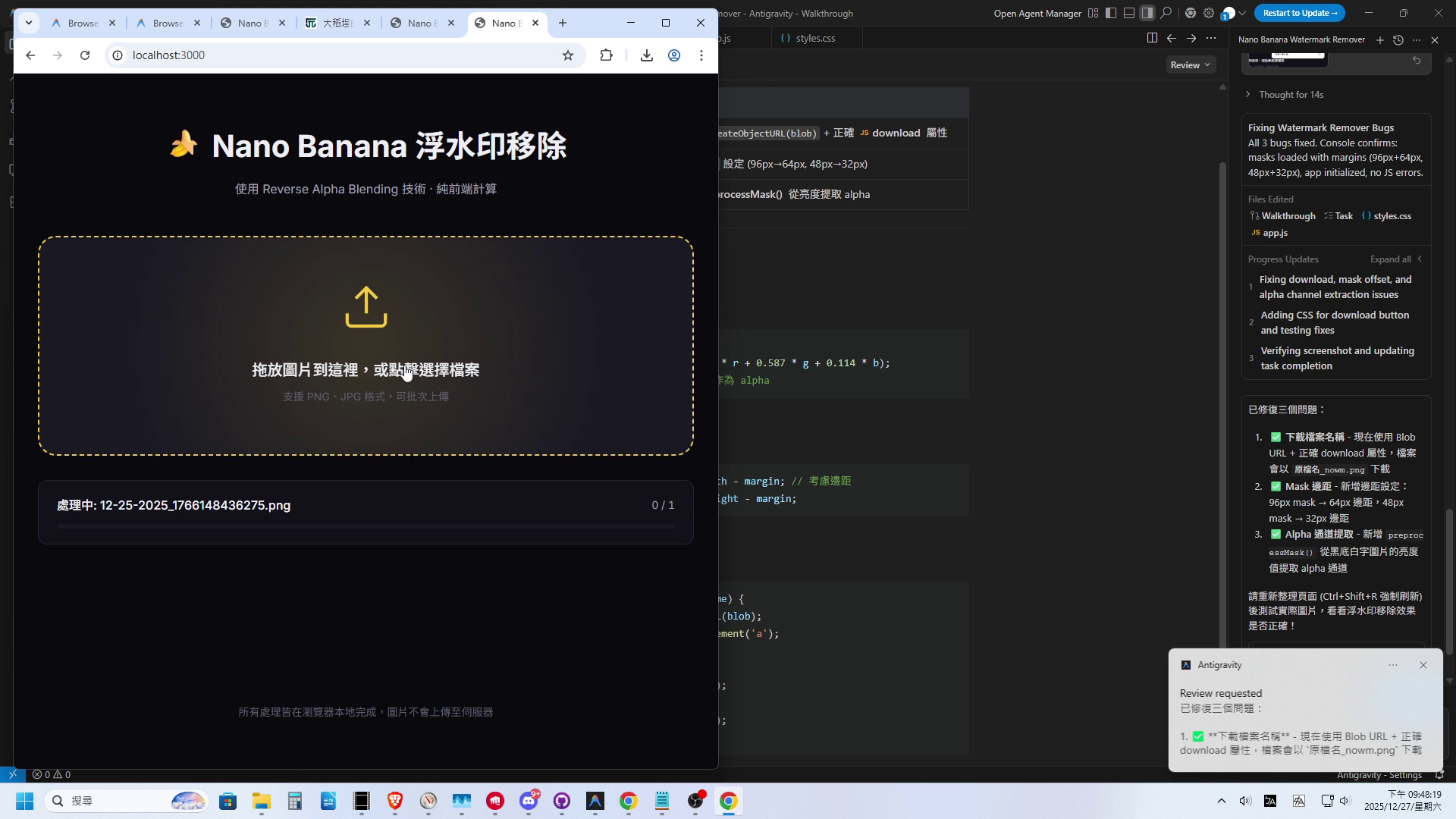Click Restart to Update button
The image size is (1456, 819).
[x=1299, y=13]
